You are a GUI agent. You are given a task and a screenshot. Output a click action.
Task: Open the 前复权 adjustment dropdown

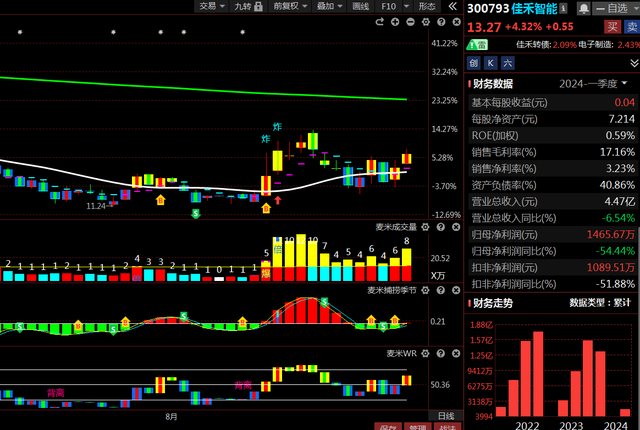290,6
